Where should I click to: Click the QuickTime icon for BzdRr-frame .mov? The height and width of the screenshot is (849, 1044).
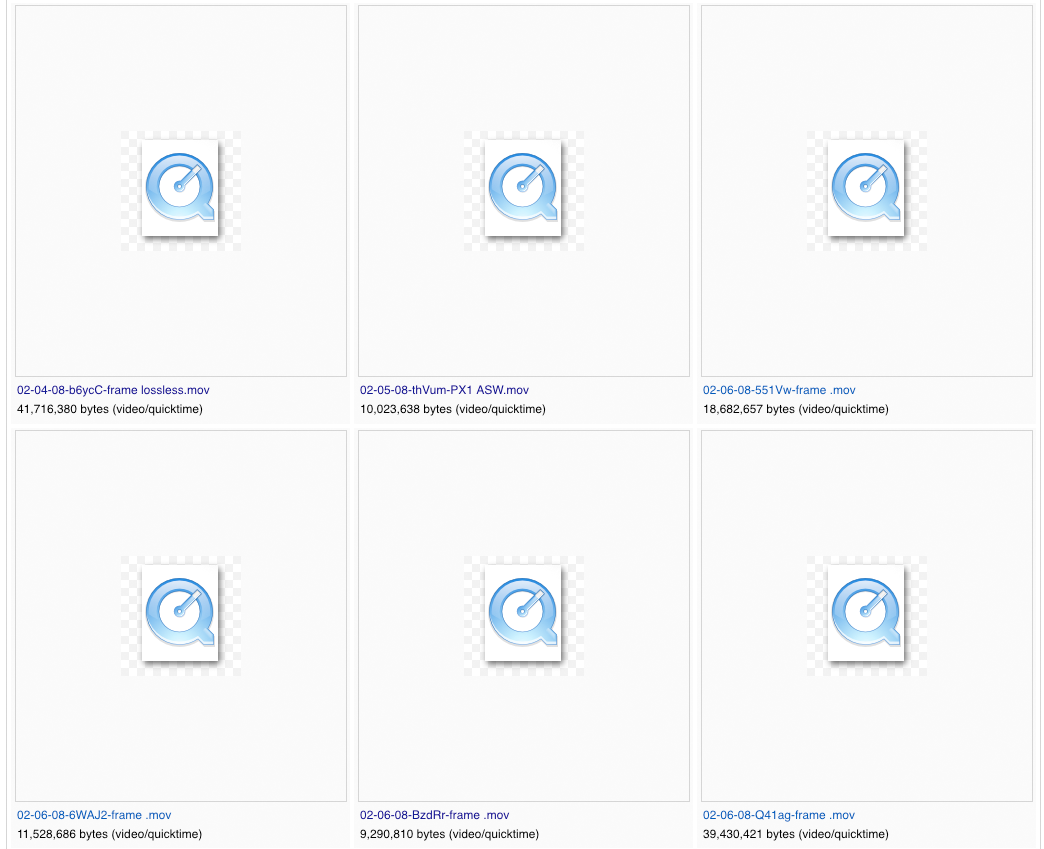click(x=524, y=615)
